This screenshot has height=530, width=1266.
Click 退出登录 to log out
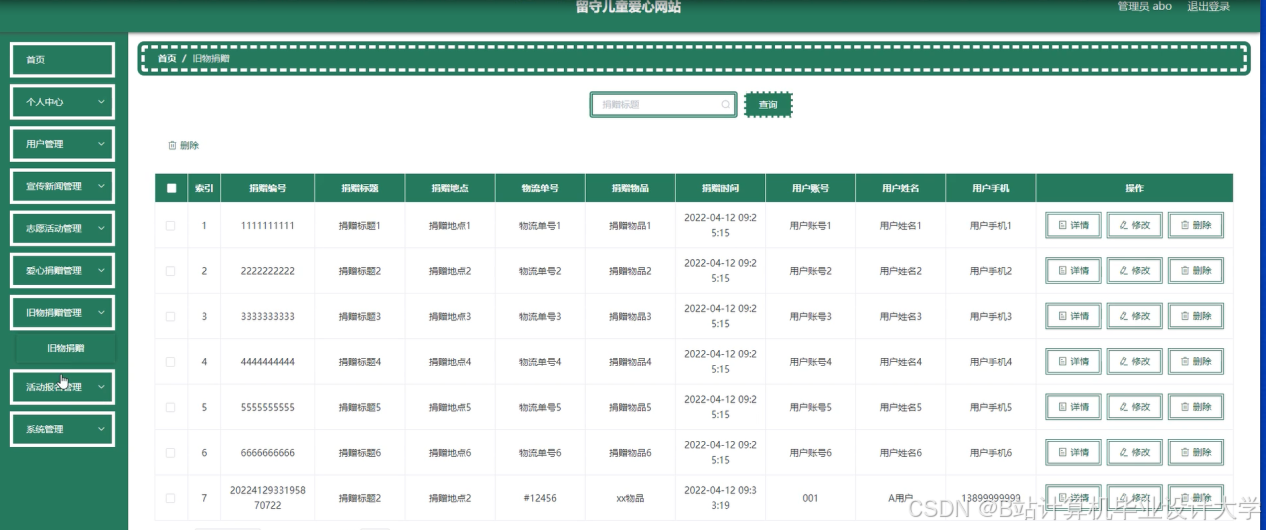point(1208,7)
